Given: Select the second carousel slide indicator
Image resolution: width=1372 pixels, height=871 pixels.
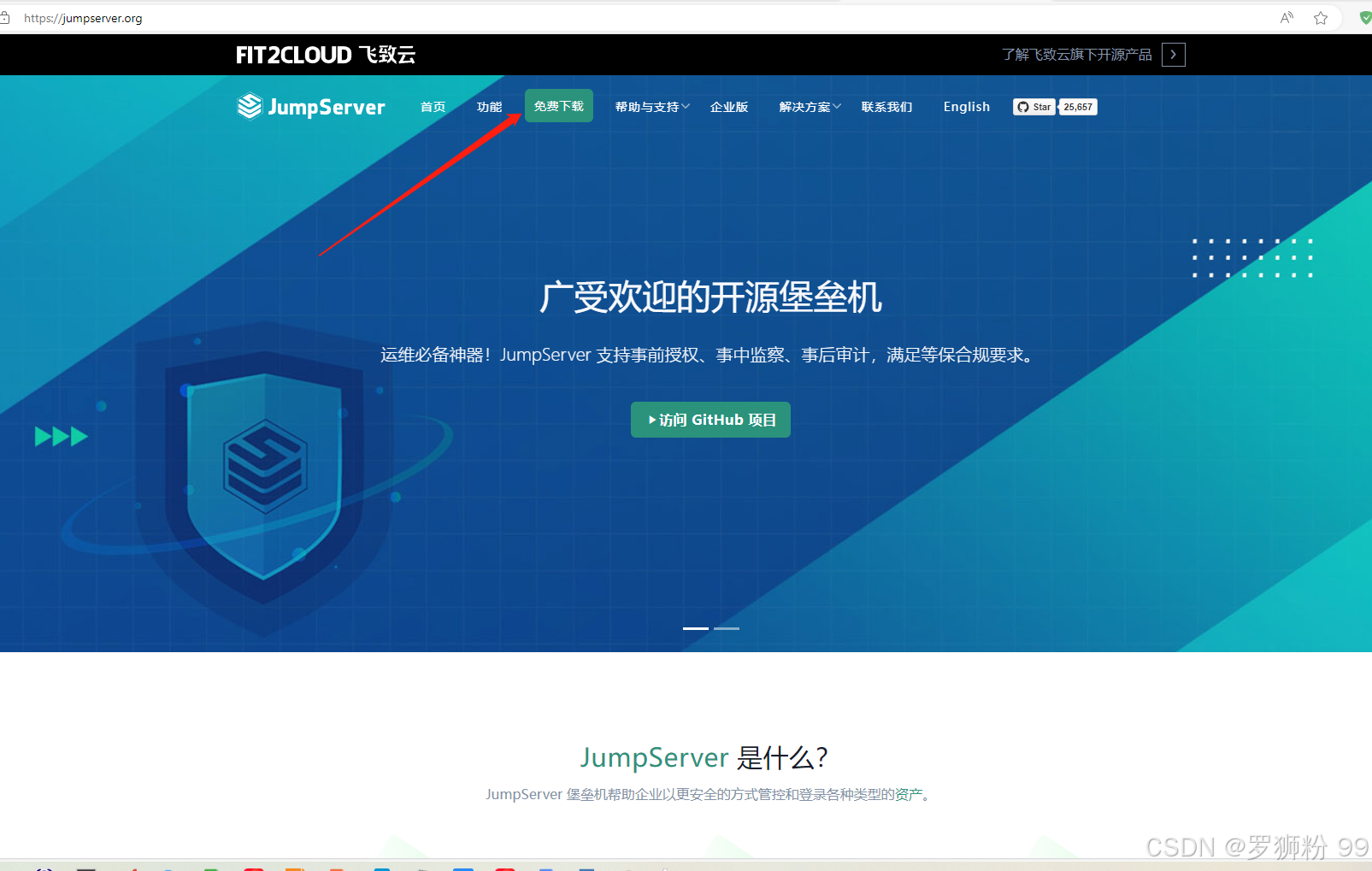Looking at the screenshot, I should coord(727,628).
